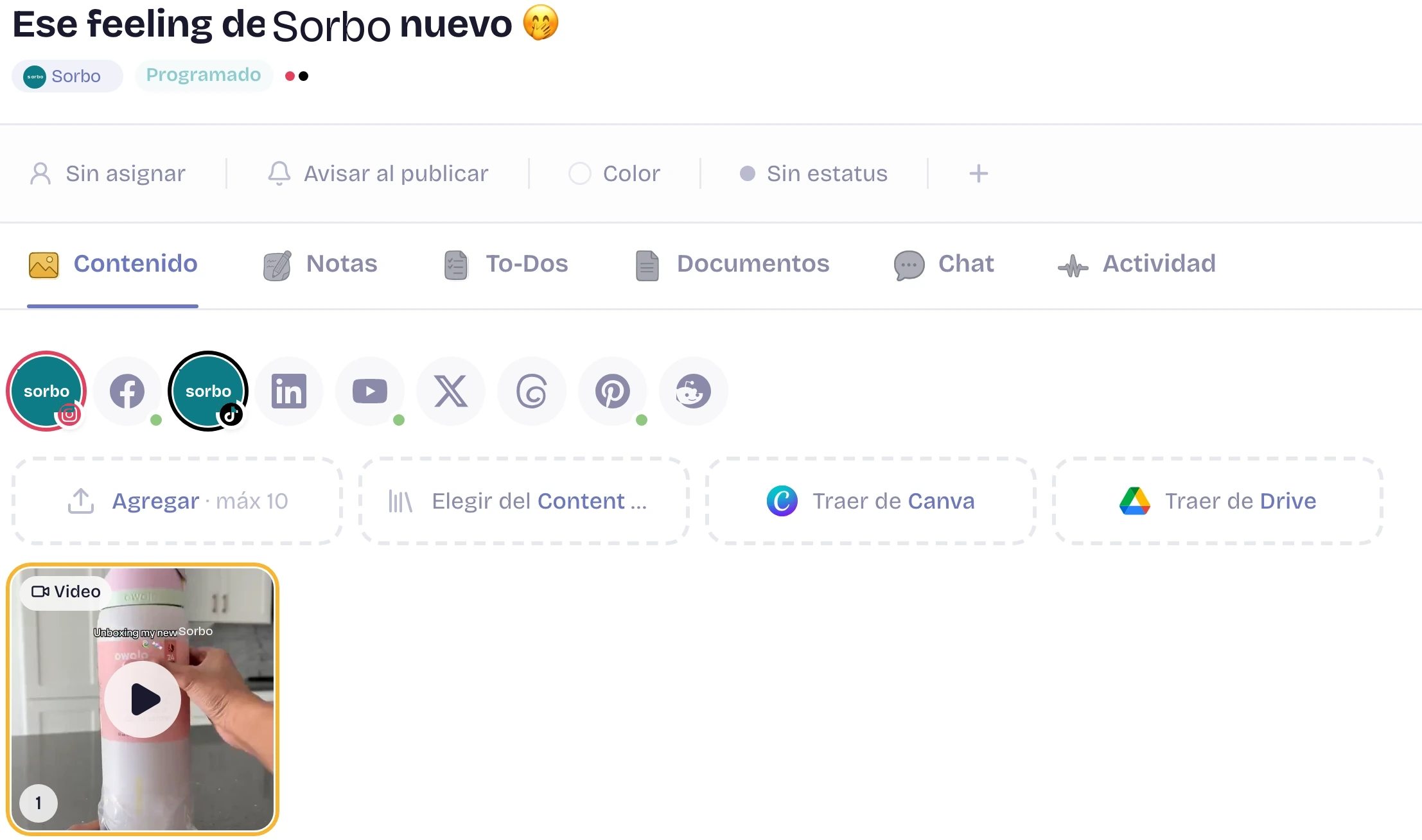The width and height of the screenshot is (1422, 840).
Task: Click Agregar upload media button
Action: click(x=177, y=501)
